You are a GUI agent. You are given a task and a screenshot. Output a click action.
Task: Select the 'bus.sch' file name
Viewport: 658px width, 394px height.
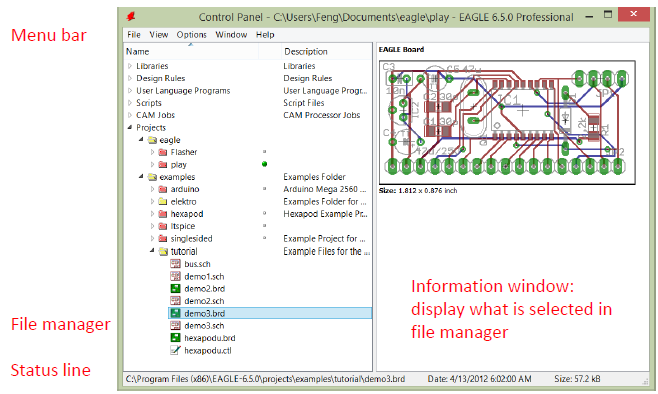pyautogui.click(x=197, y=264)
